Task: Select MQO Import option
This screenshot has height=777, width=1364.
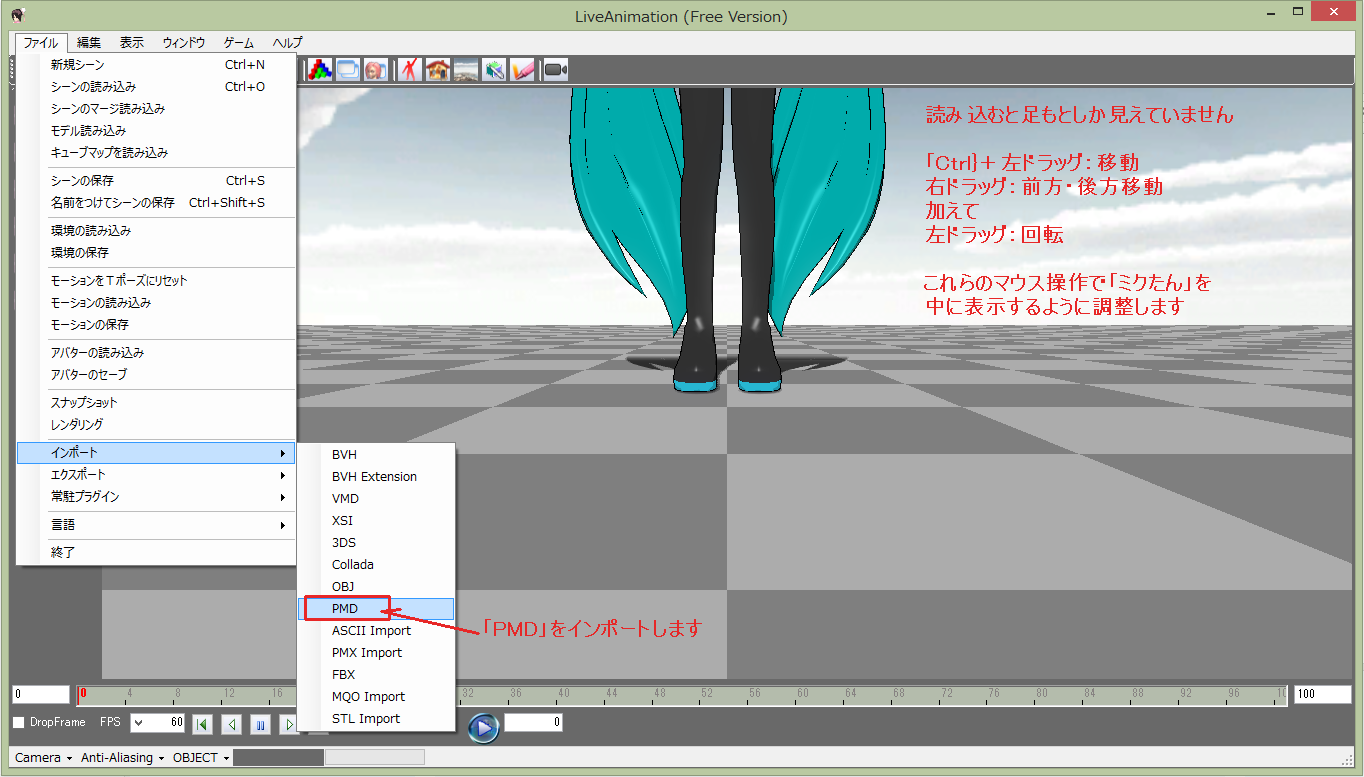Action: point(377,697)
